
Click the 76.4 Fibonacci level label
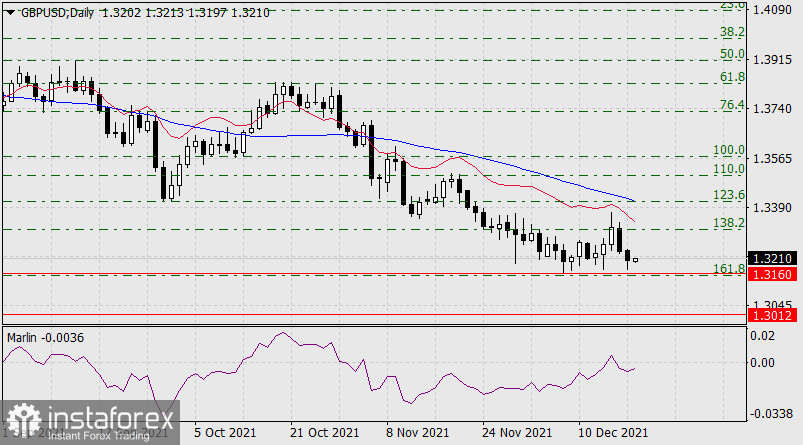[x=732, y=105]
